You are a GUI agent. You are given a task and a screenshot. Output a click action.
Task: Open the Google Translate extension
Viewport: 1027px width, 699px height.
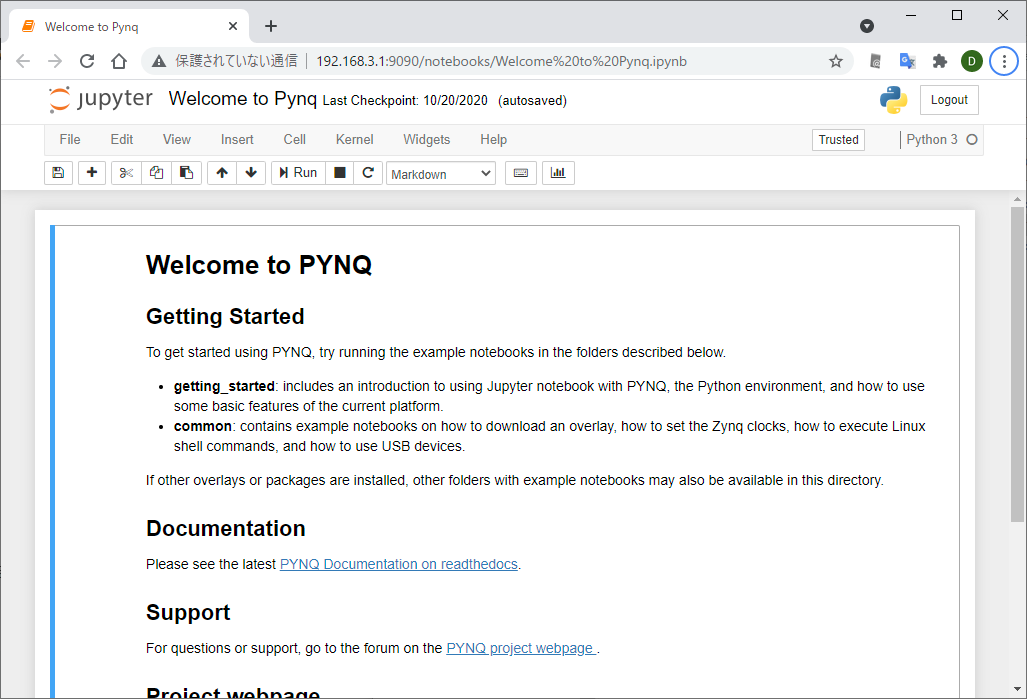pos(907,62)
